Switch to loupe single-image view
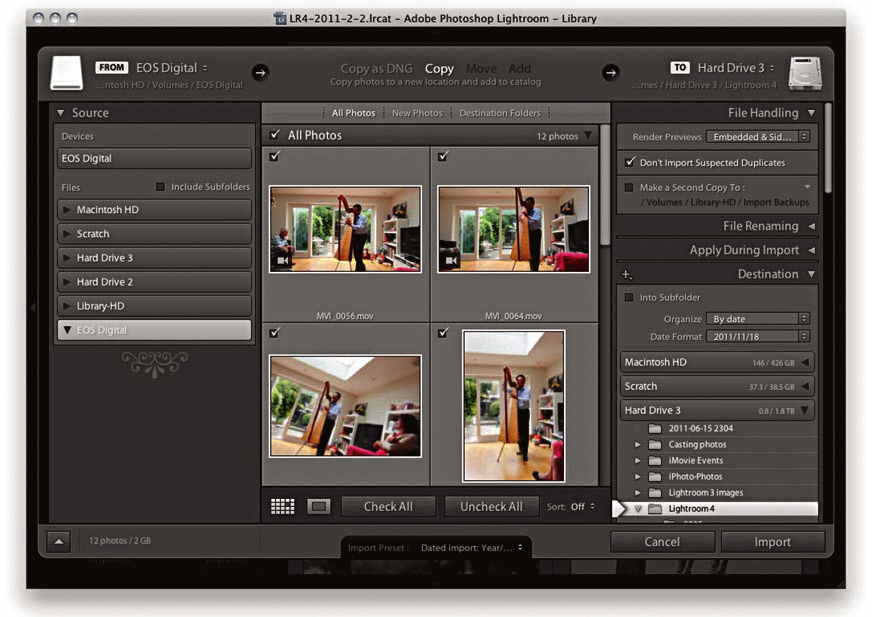Viewport: 872px width, 617px height. coord(319,506)
